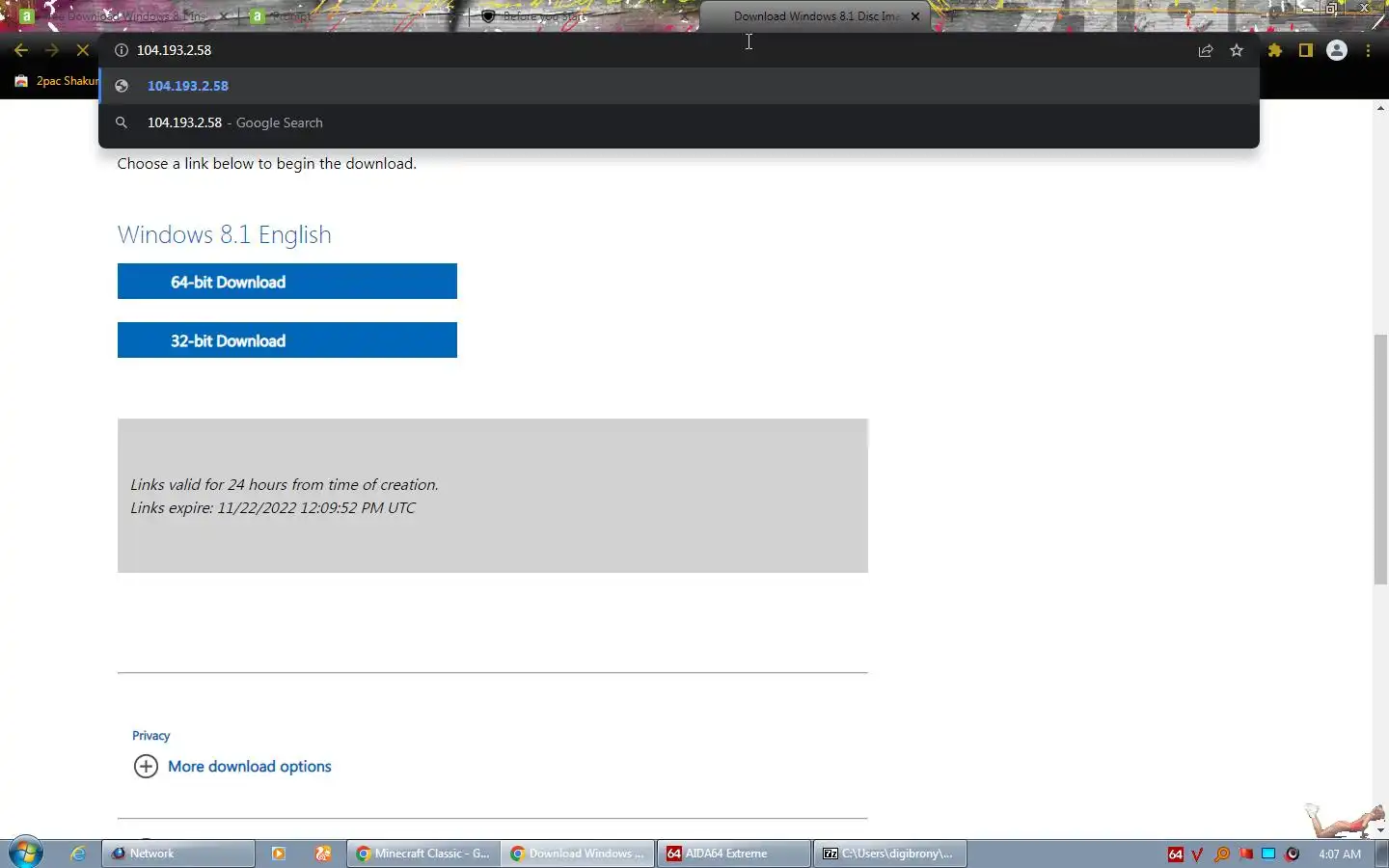Click the red V tray icon
The width and height of the screenshot is (1389, 868).
tap(1198, 854)
